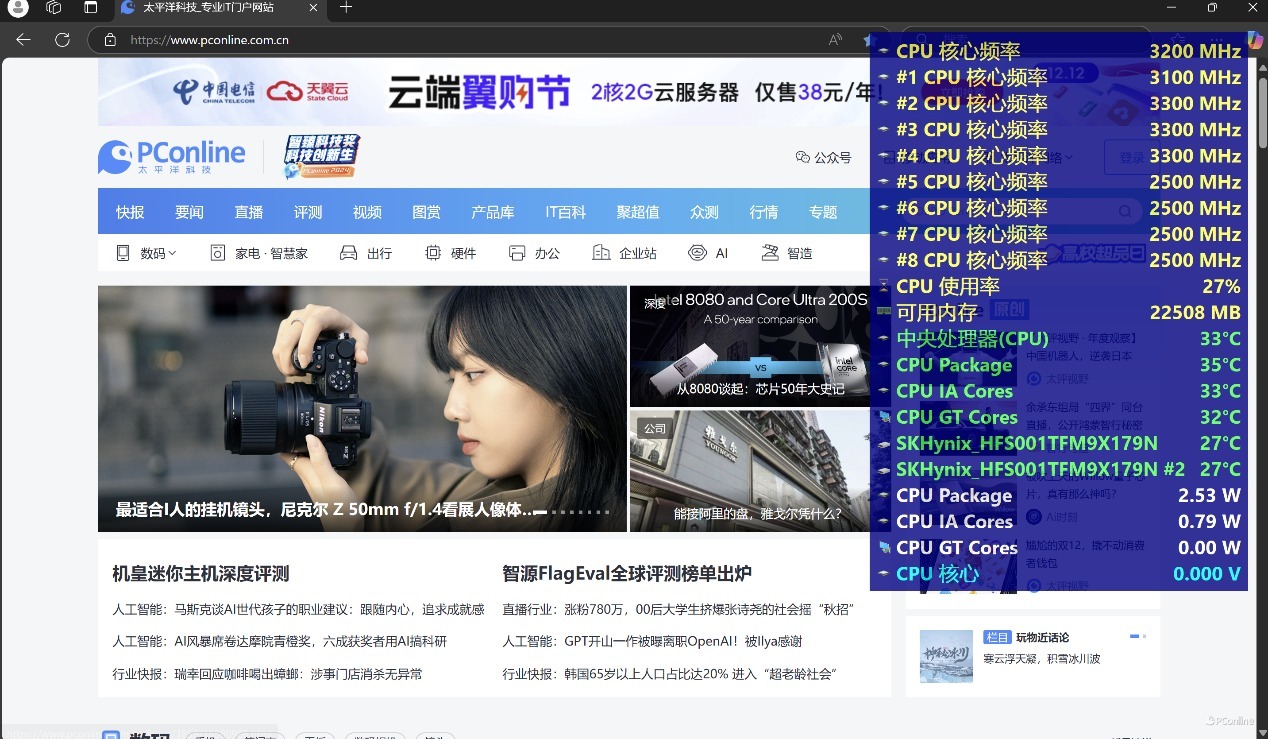The width and height of the screenshot is (1268, 739).
Task: Reload the page with the refresh icon
Action: coord(62,40)
